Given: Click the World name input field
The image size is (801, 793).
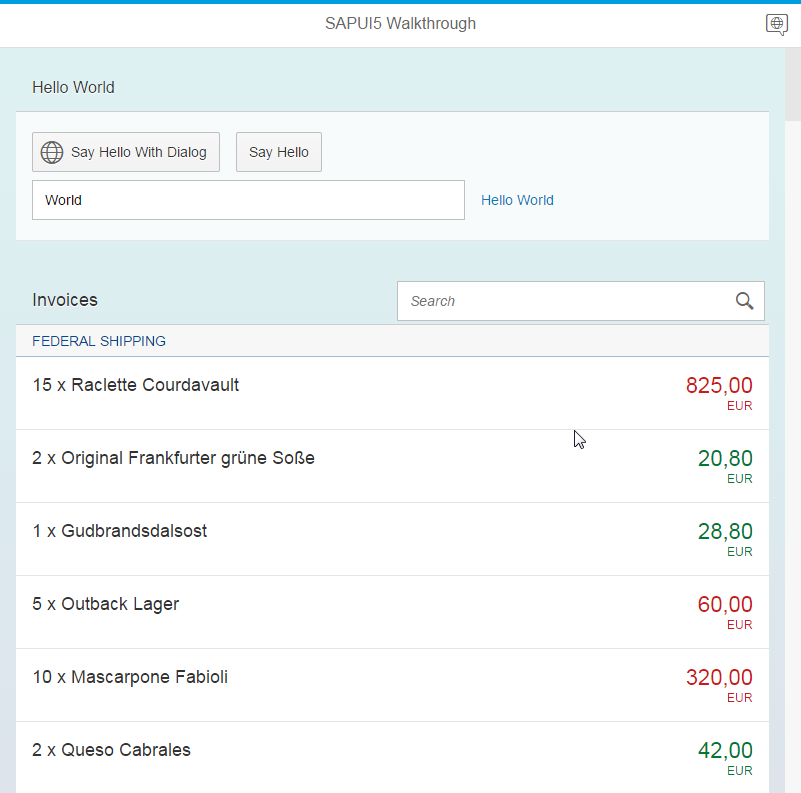Looking at the screenshot, I should [x=248, y=200].
